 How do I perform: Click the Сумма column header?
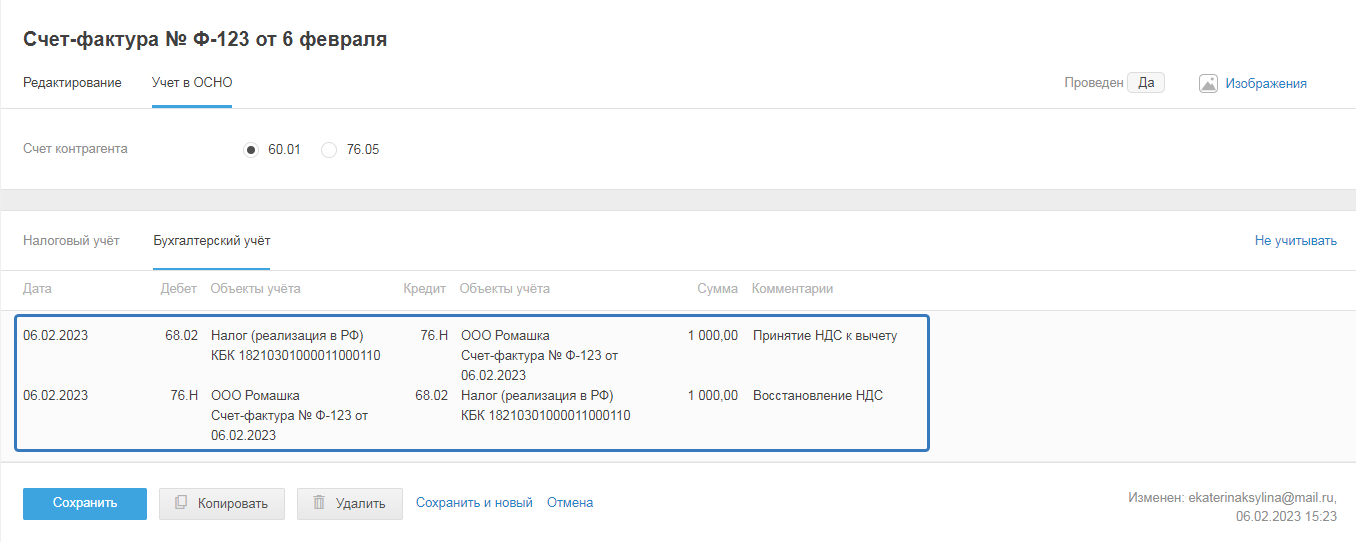coord(717,289)
